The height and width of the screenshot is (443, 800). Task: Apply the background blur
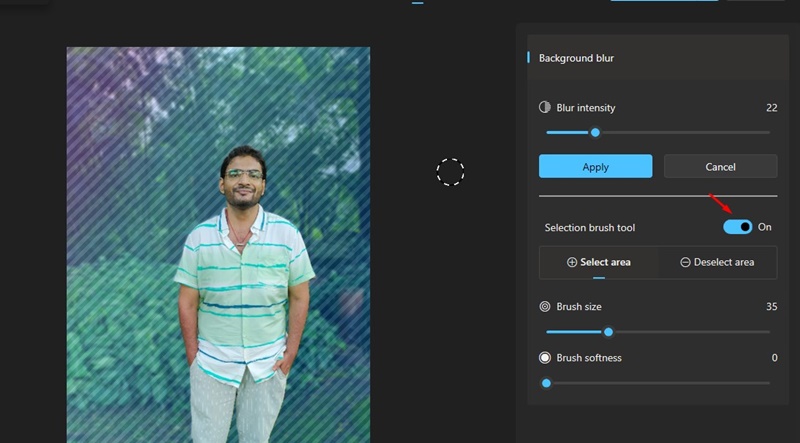[595, 166]
